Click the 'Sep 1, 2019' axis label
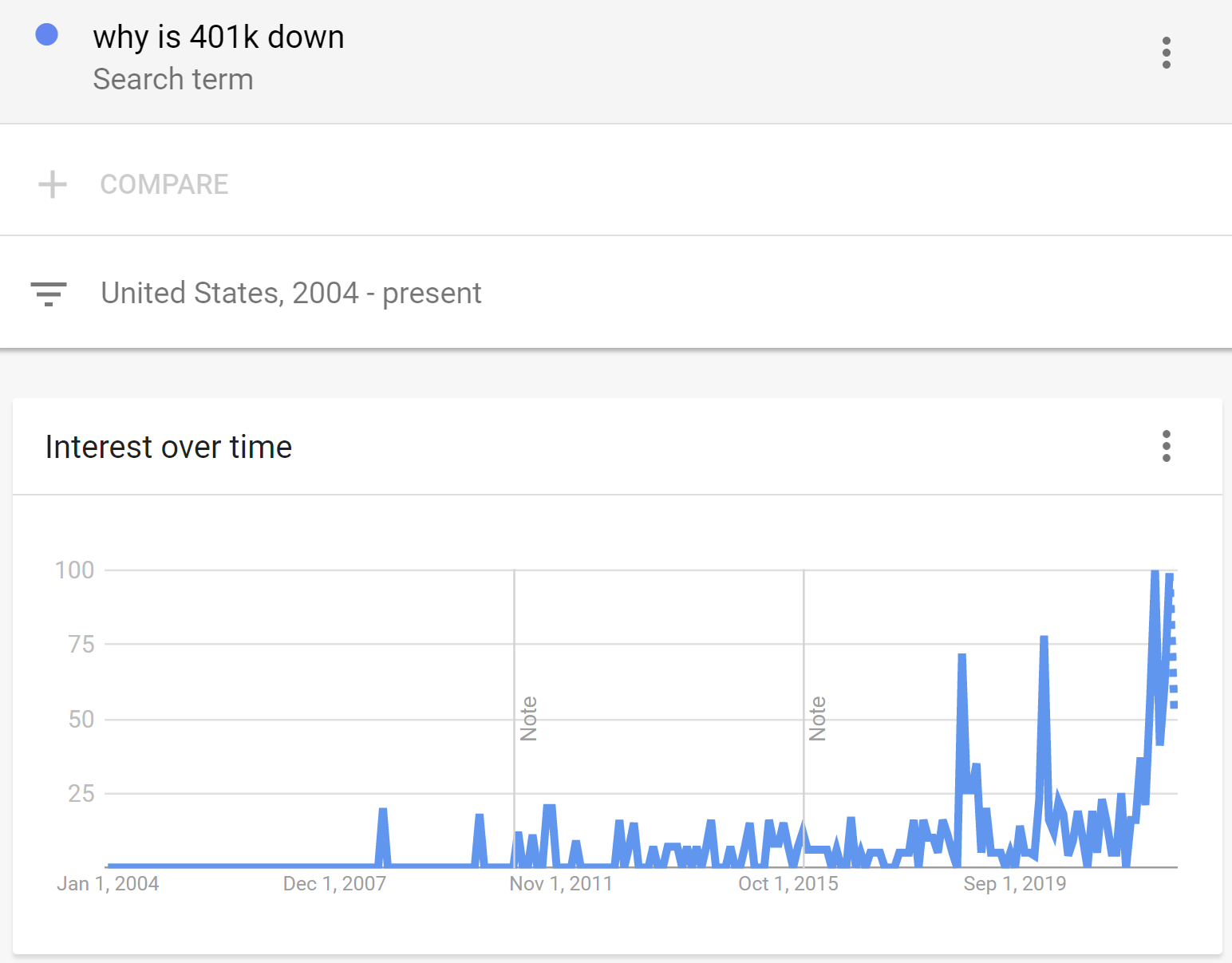 coord(1014,884)
